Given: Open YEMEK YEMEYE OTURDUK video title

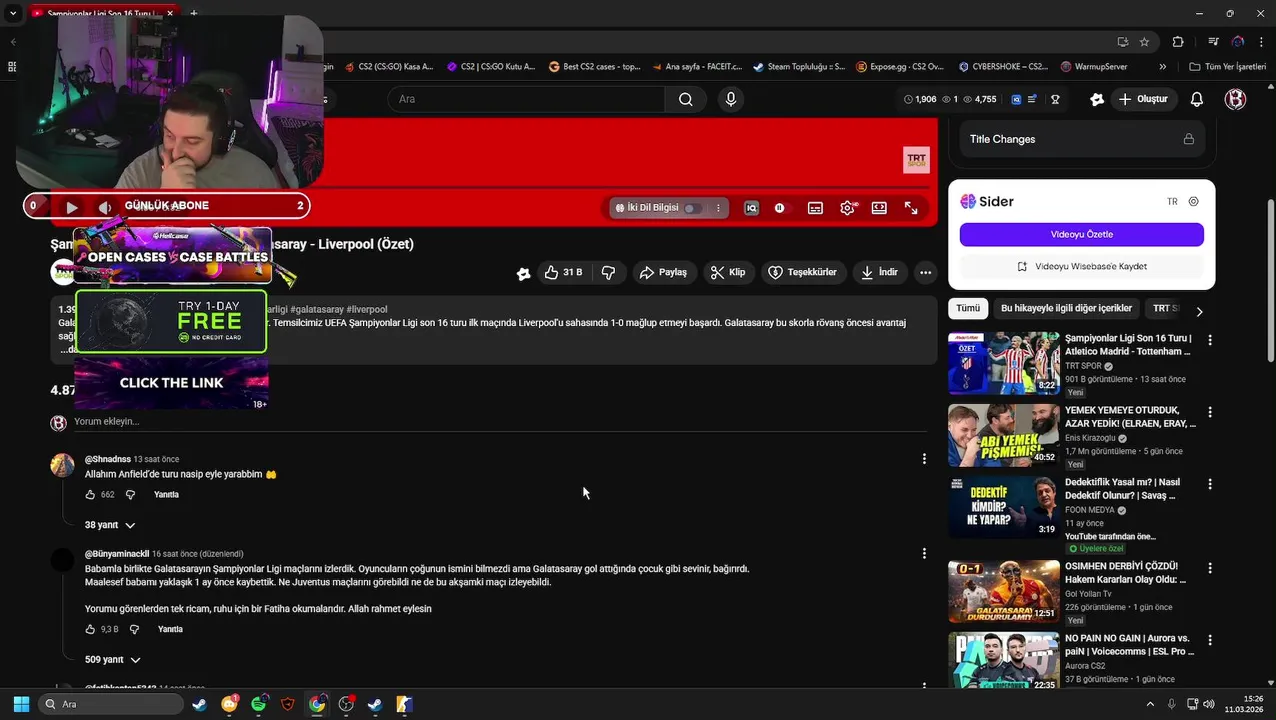Looking at the screenshot, I should (1130, 417).
